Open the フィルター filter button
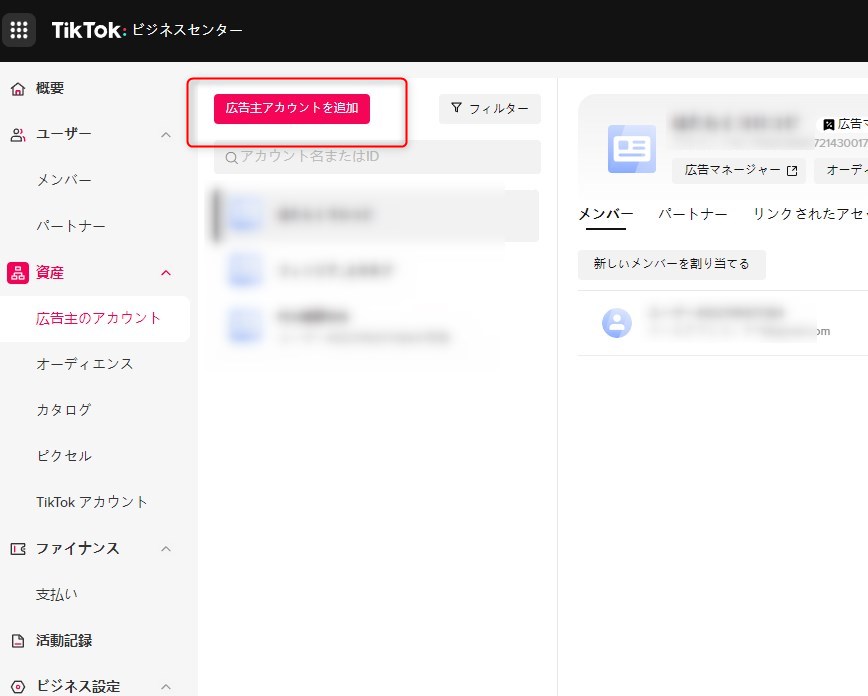This screenshot has height=696, width=868. coord(489,109)
